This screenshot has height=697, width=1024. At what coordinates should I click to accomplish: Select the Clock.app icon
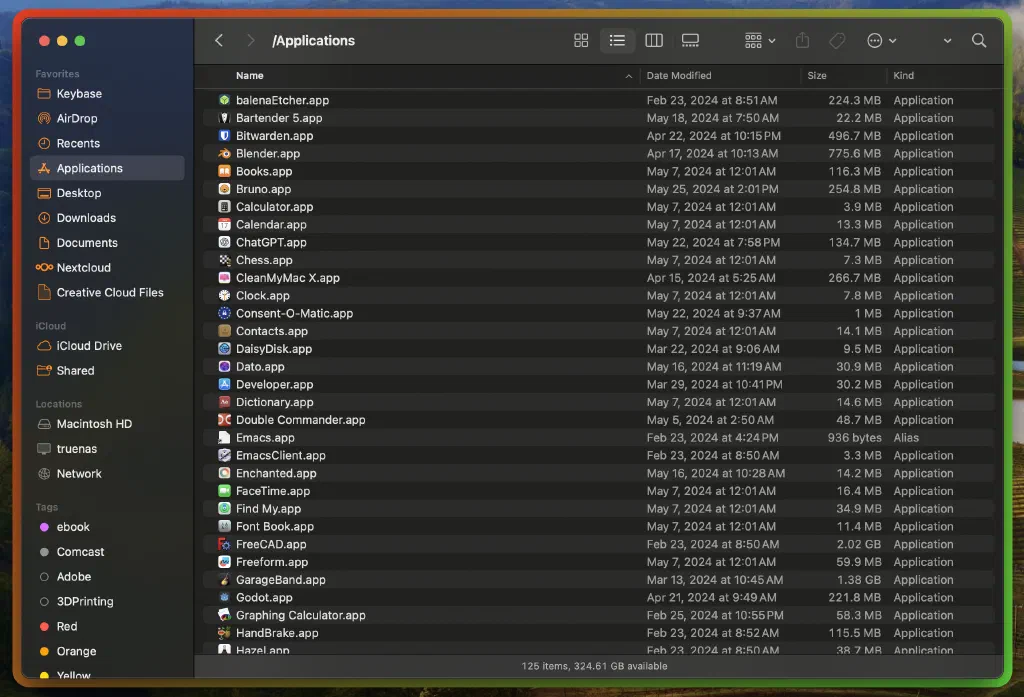pyautogui.click(x=224, y=295)
